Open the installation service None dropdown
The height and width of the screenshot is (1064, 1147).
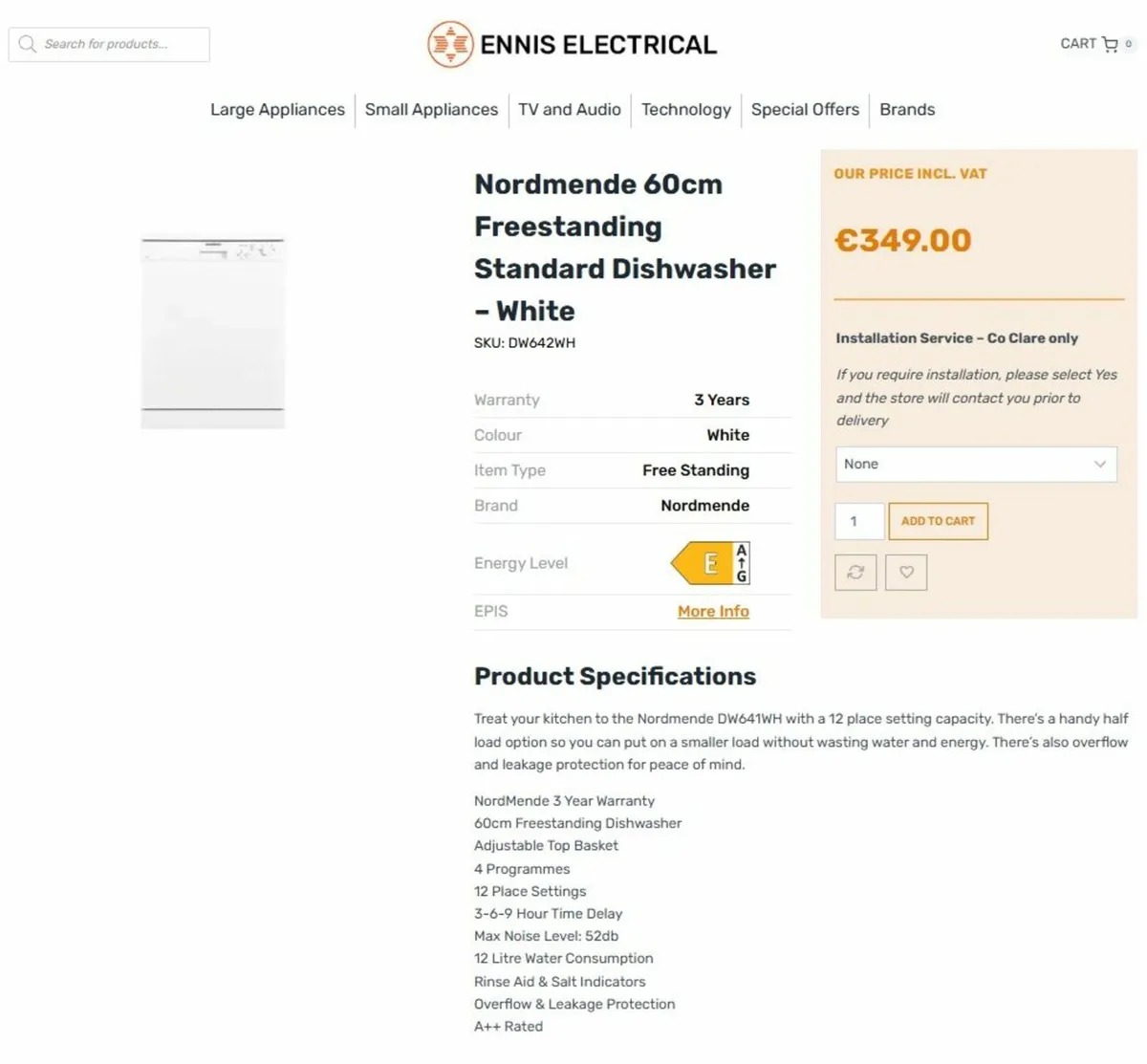[976, 464]
